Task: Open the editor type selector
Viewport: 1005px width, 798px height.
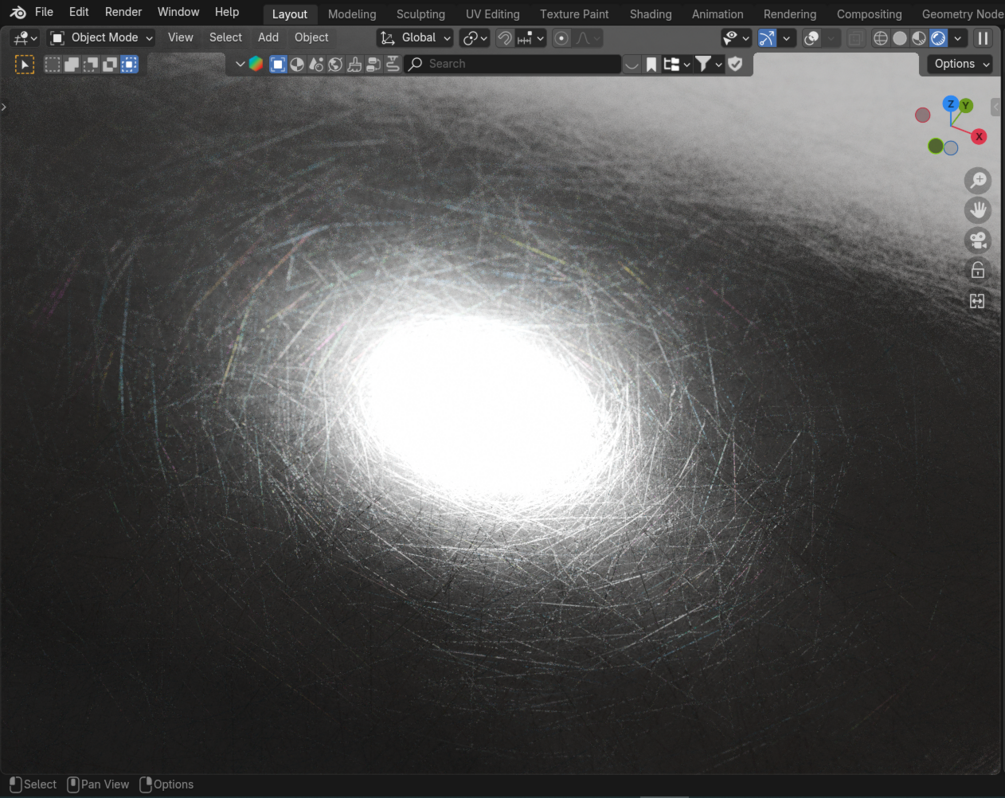Action: (x=25, y=38)
